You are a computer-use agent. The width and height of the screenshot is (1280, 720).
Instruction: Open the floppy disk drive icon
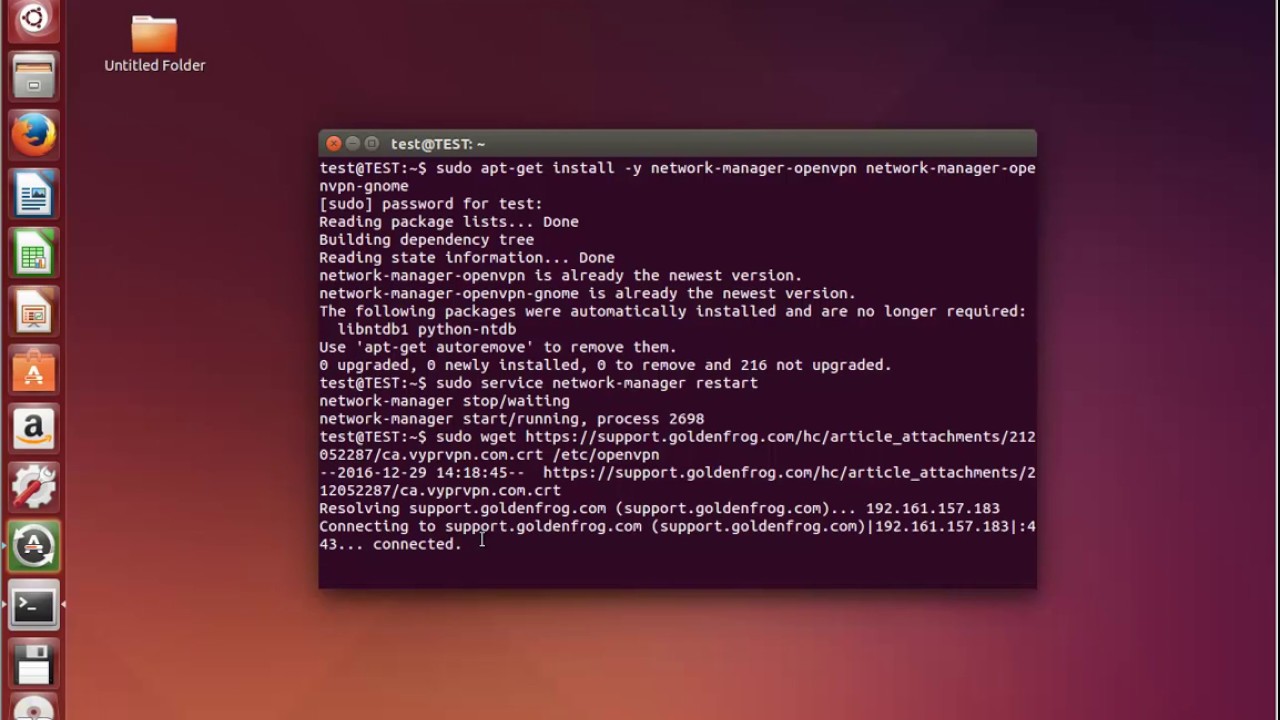pos(33,665)
